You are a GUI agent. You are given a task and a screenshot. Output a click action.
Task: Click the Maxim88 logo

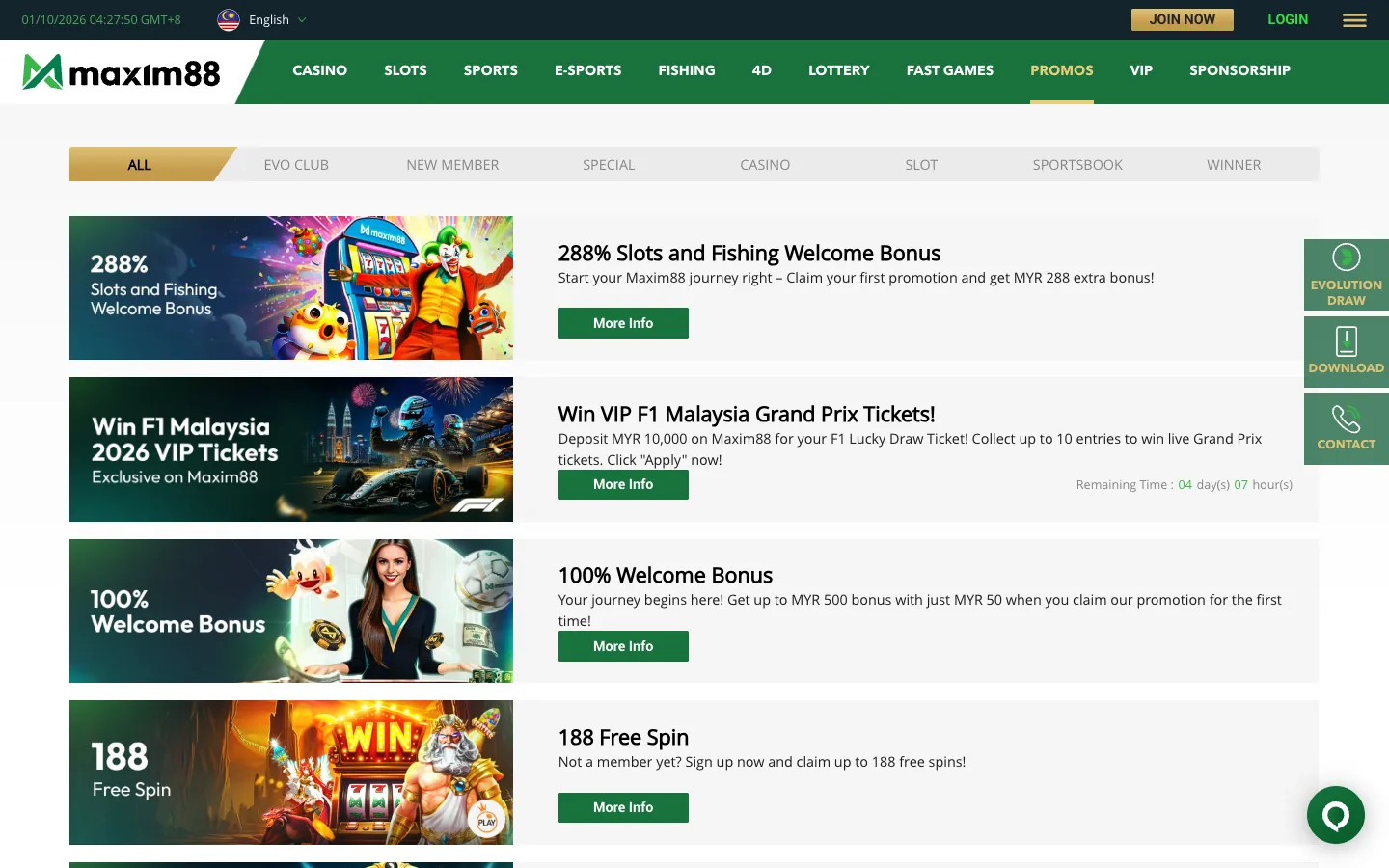122,72
